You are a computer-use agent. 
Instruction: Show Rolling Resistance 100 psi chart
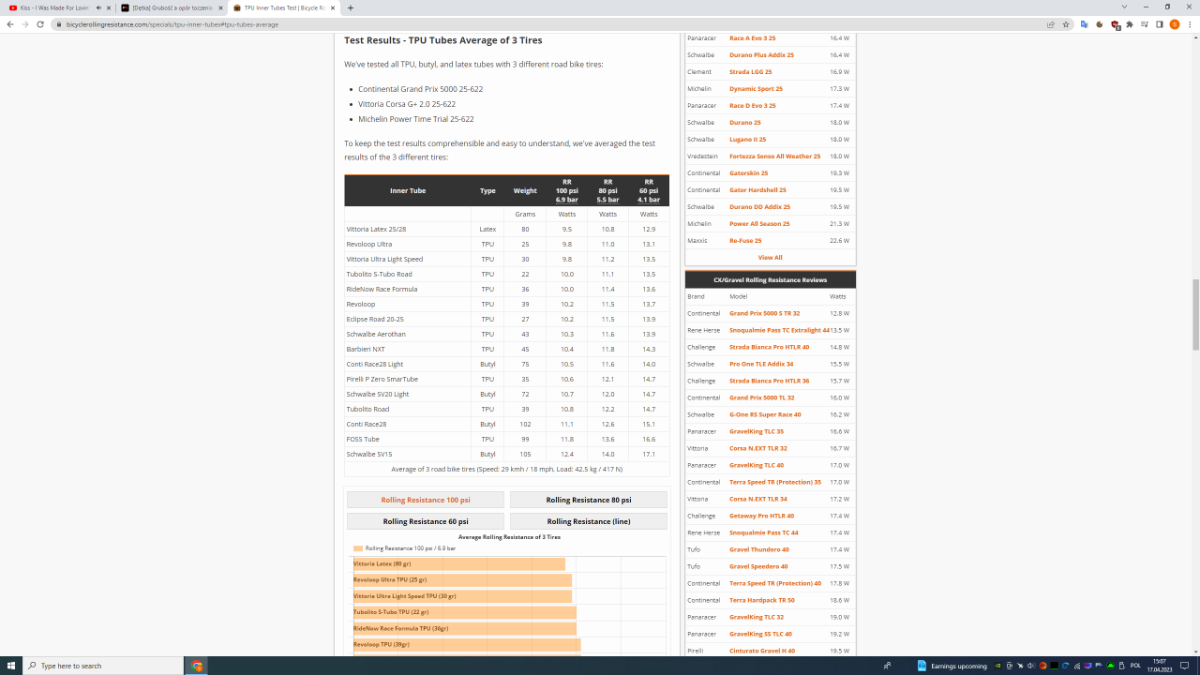pos(425,500)
